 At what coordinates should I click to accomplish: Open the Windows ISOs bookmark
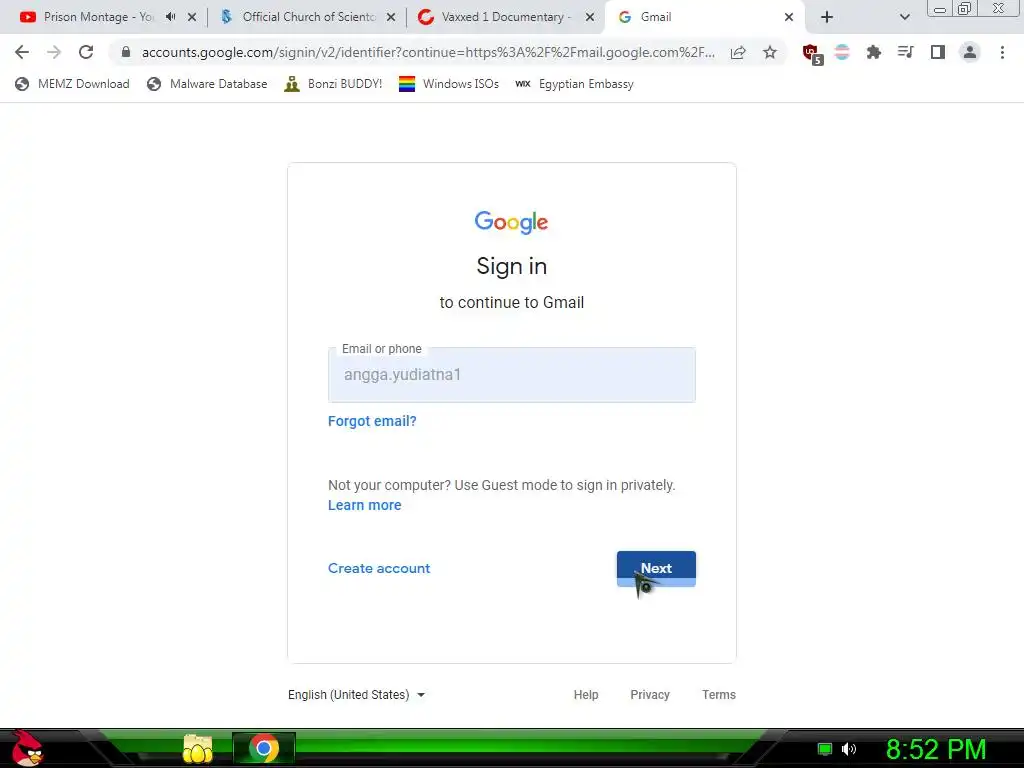[x=449, y=84]
